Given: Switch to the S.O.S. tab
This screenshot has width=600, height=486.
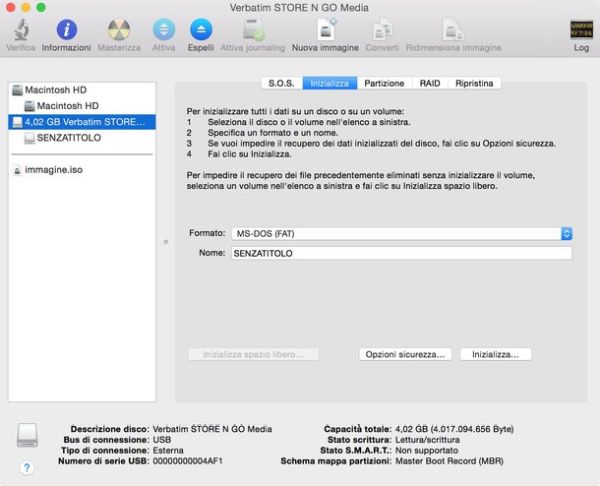Looking at the screenshot, I should coord(282,83).
